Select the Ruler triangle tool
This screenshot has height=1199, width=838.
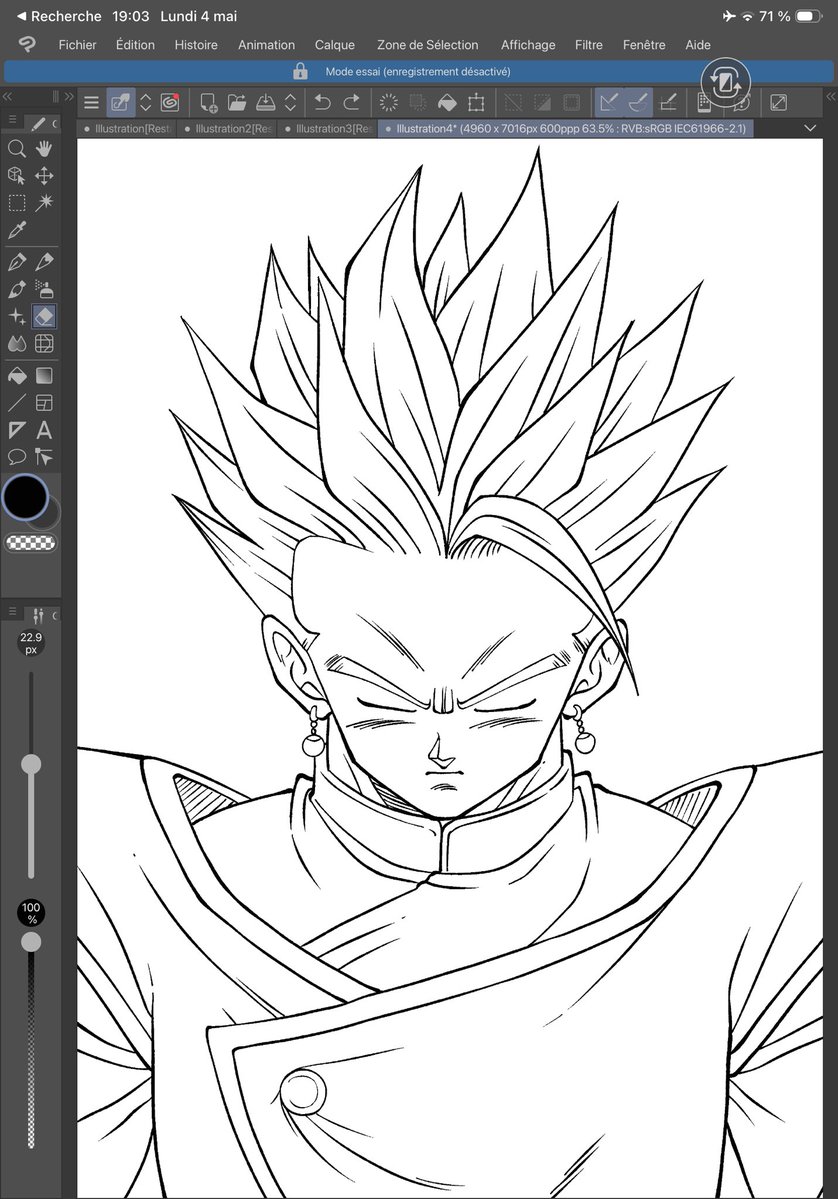[17, 431]
